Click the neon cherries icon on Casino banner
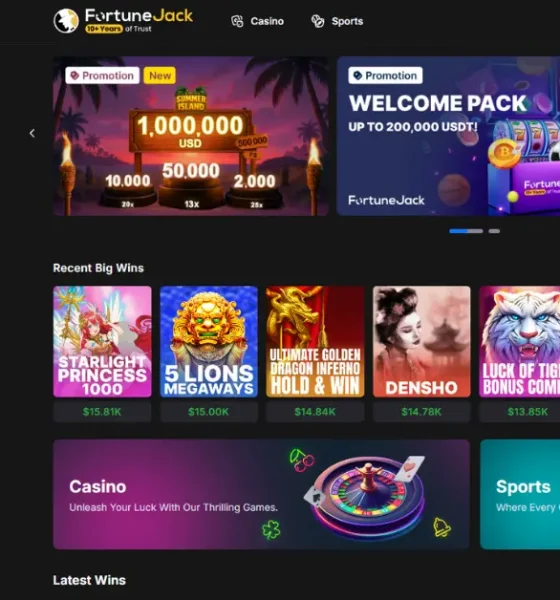 301,460
